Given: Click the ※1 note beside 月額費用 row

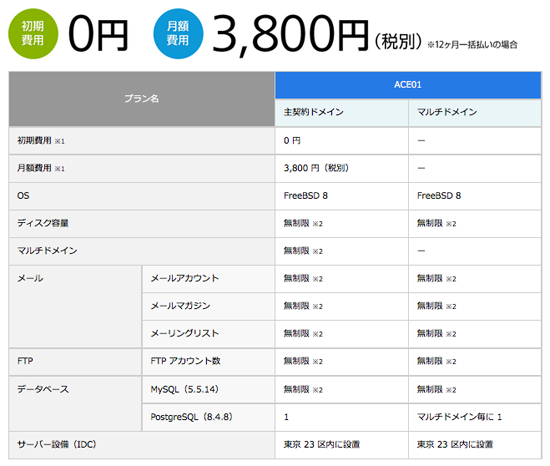Looking at the screenshot, I should coord(60,169).
